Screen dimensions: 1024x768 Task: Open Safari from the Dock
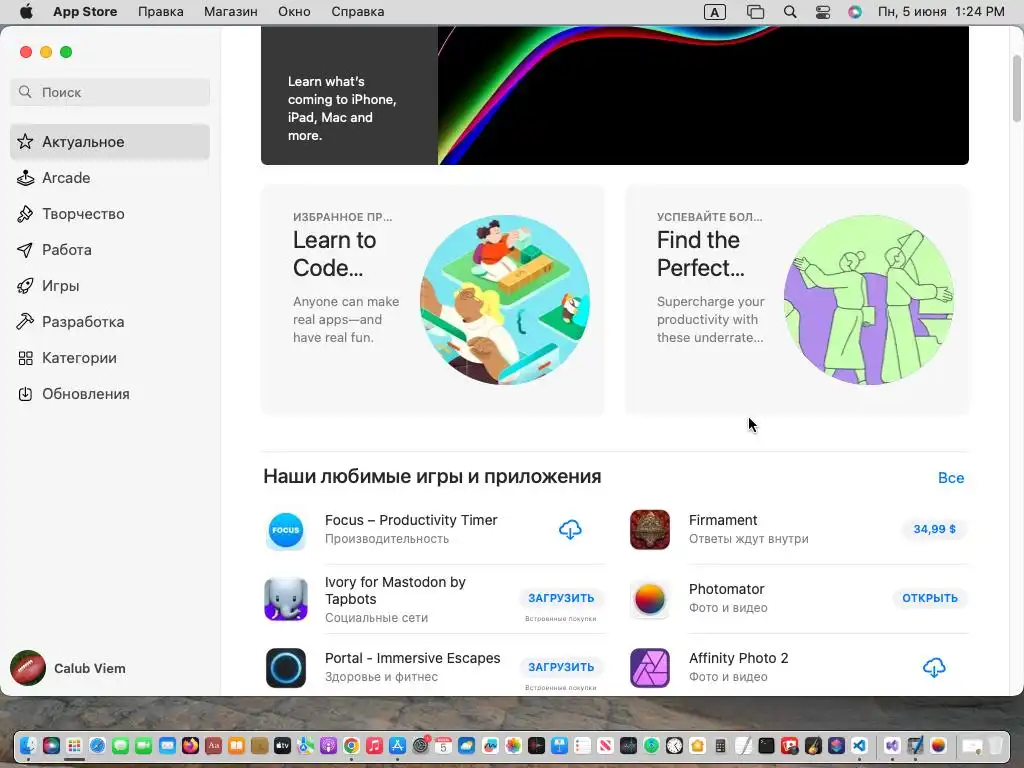click(x=97, y=745)
